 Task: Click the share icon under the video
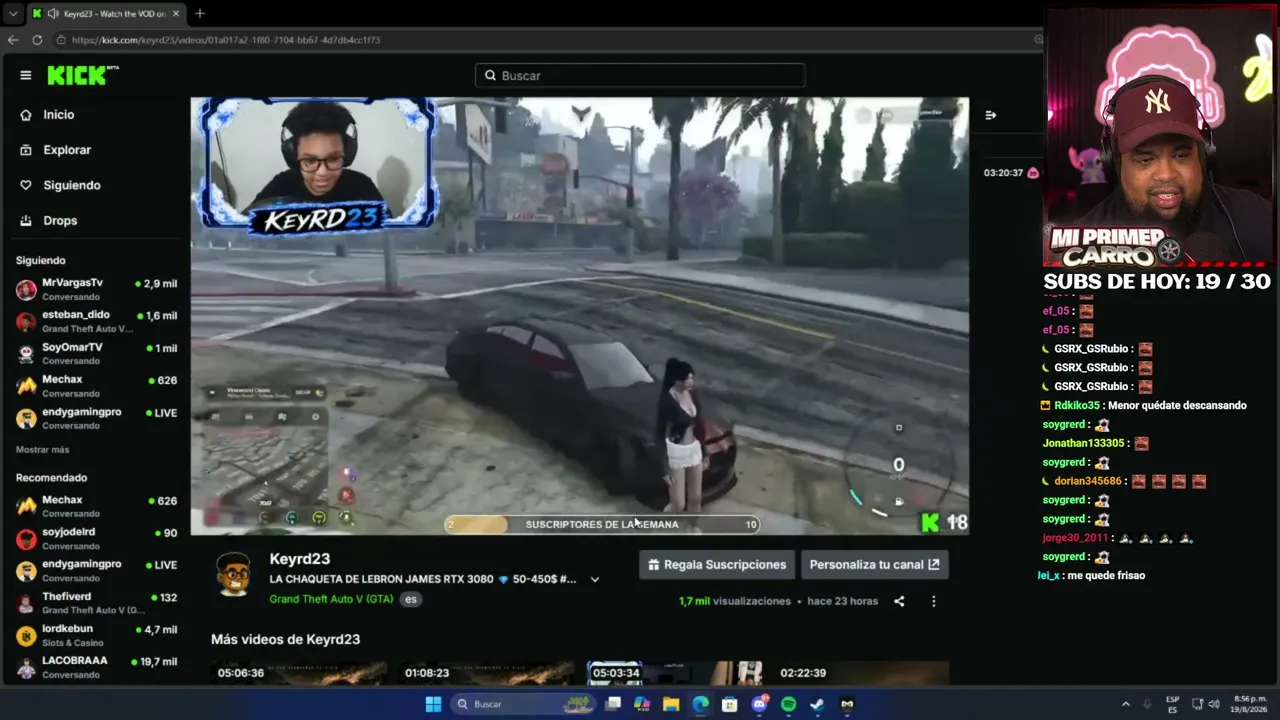[899, 601]
